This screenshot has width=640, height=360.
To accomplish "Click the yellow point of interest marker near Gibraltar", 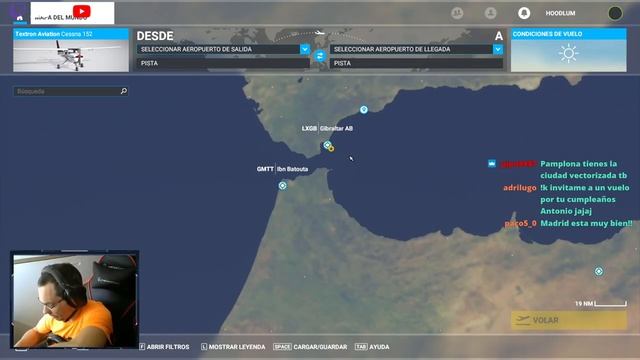I will tap(331, 149).
